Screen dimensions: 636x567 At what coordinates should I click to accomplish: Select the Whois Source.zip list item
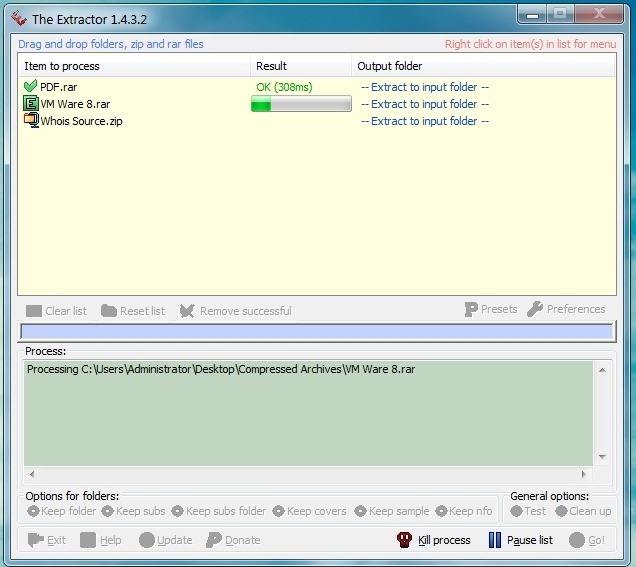coord(82,121)
